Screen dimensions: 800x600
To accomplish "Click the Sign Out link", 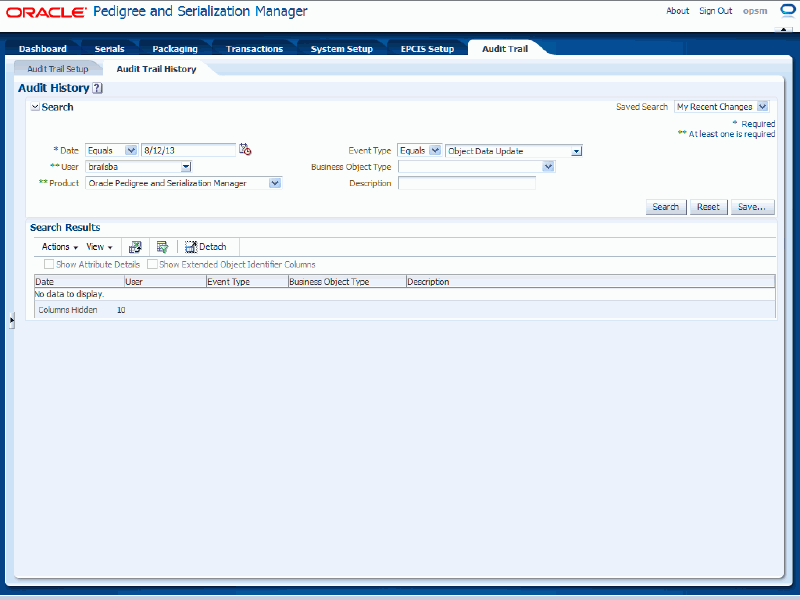I will click(x=715, y=11).
